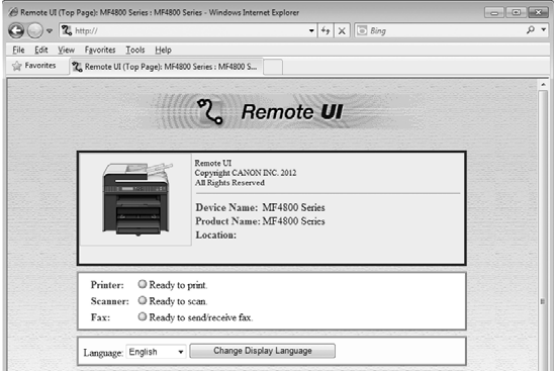Screen dimensions: 560x378
Task: Click the Favorites star button
Action: 34,66
